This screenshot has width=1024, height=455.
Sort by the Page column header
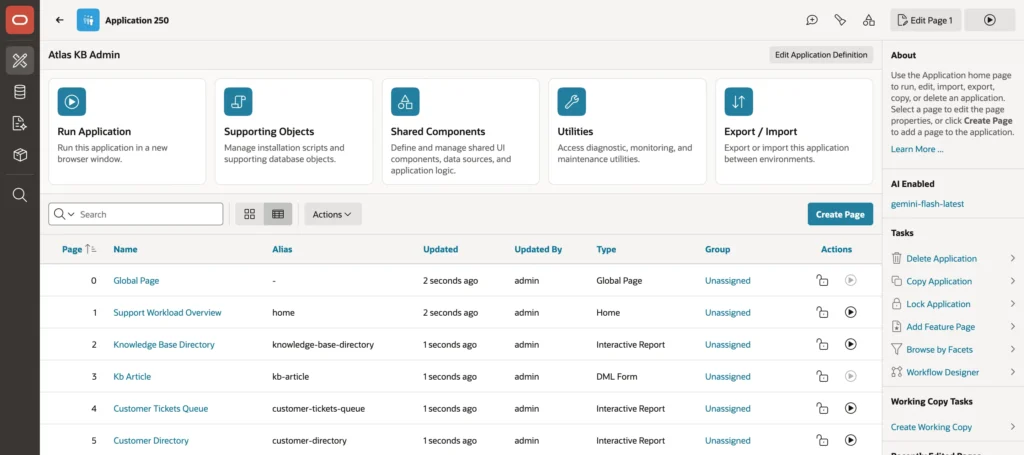click(72, 249)
